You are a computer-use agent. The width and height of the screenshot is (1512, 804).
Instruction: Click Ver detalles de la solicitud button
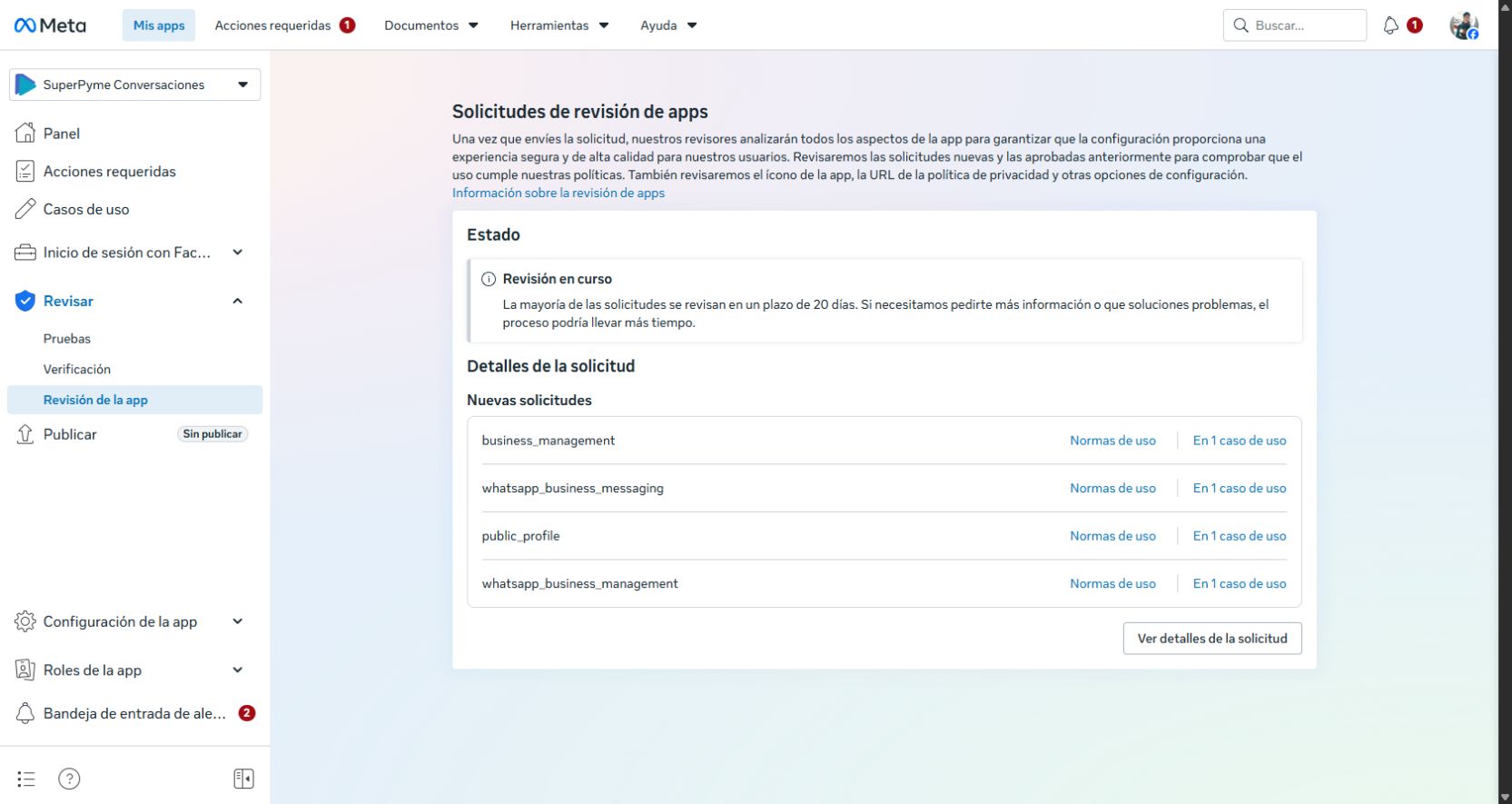point(1212,639)
